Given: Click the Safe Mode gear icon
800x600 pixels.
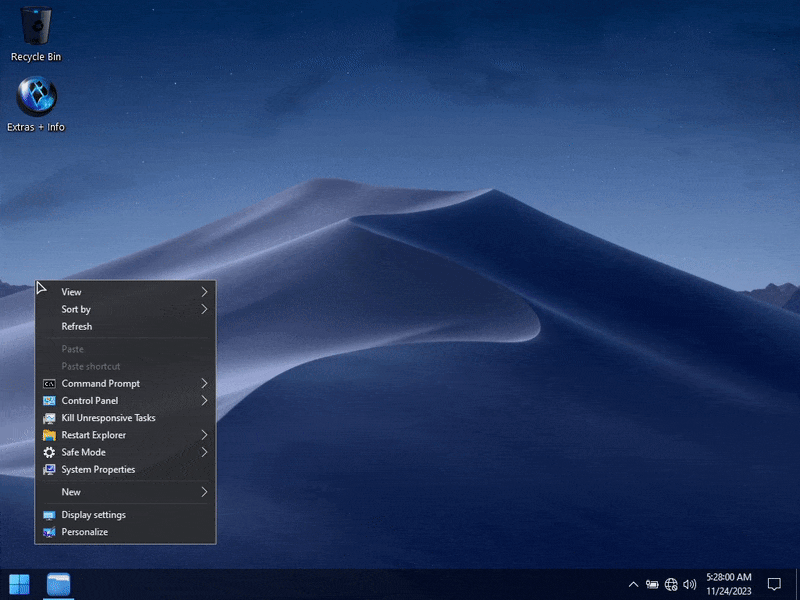Looking at the screenshot, I should pyautogui.click(x=49, y=452).
